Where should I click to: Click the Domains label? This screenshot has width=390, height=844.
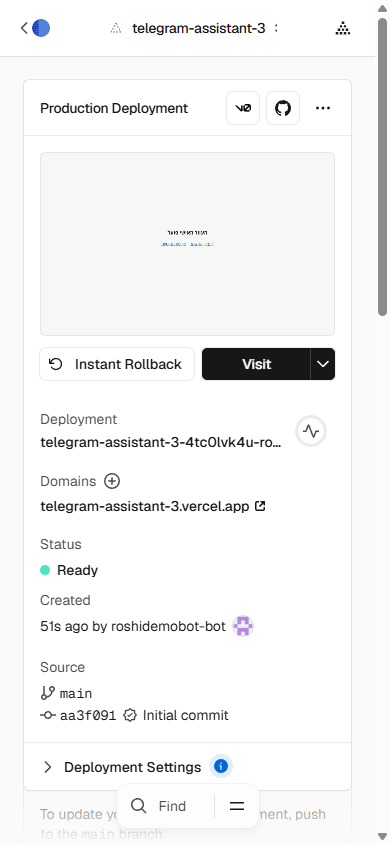[x=68, y=481]
